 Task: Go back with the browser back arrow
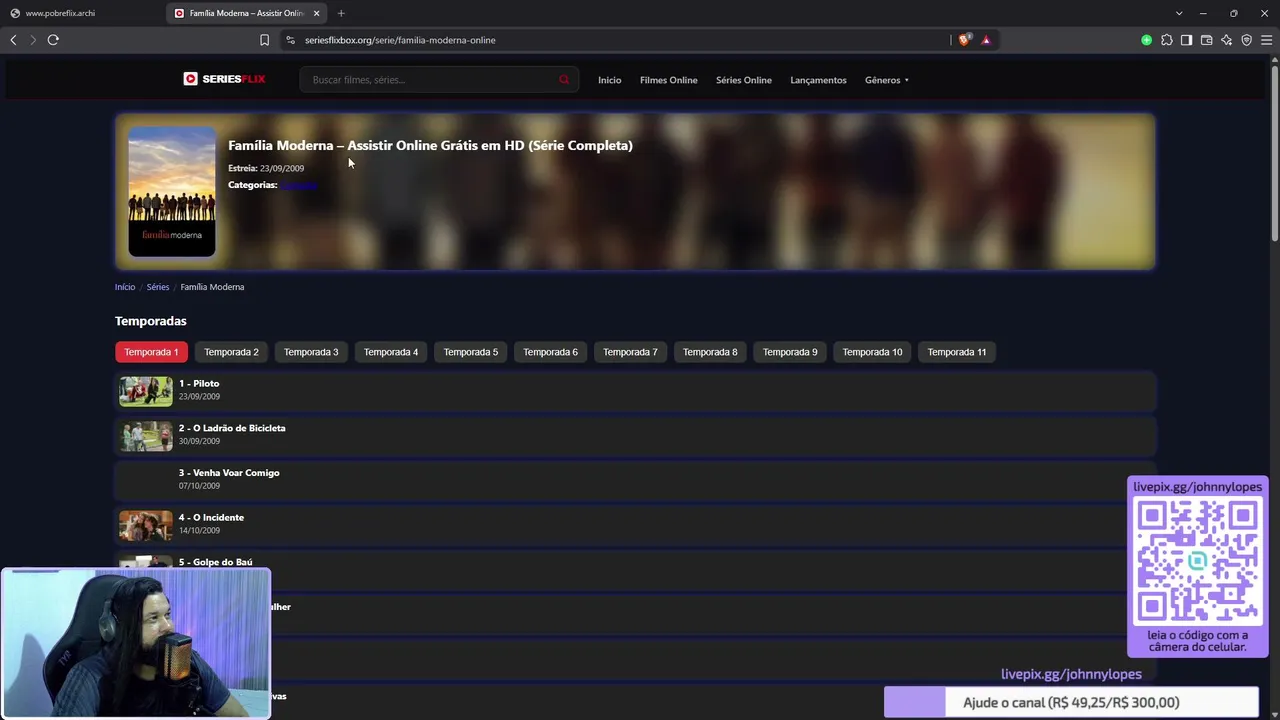pyautogui.click(x=13, y=40)
